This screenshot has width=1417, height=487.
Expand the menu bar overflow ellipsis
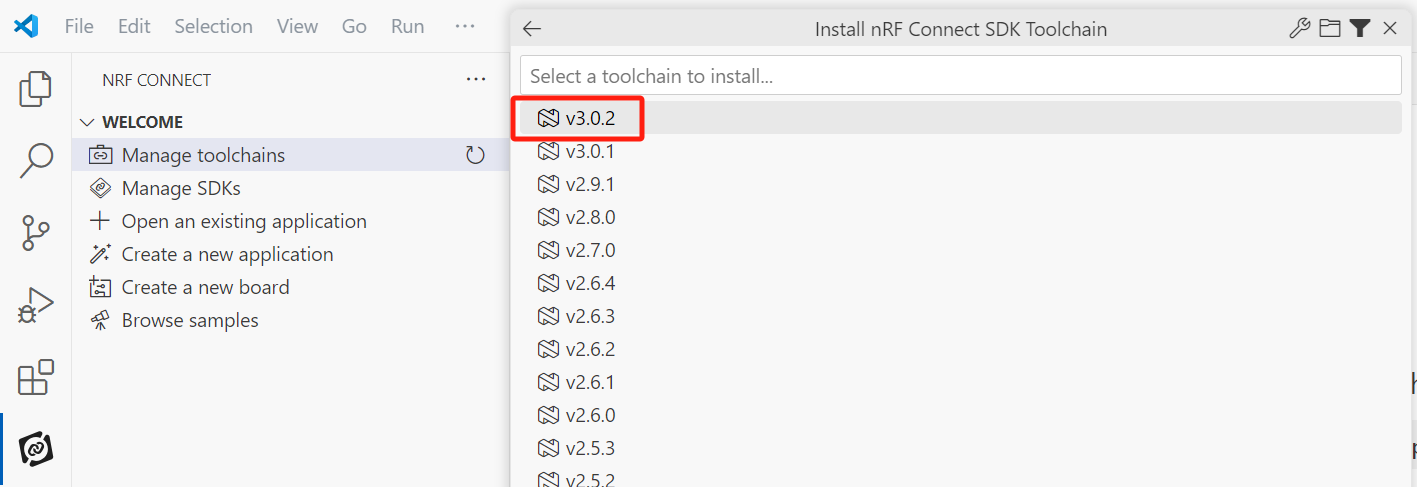click(x=465, y=26)
